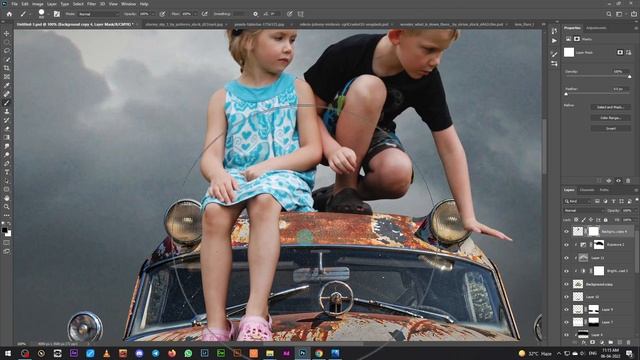This screenshot has width=640, height=360.
Task: Select the Brush tool in the toolbox
Action: (x=7, y=103)
